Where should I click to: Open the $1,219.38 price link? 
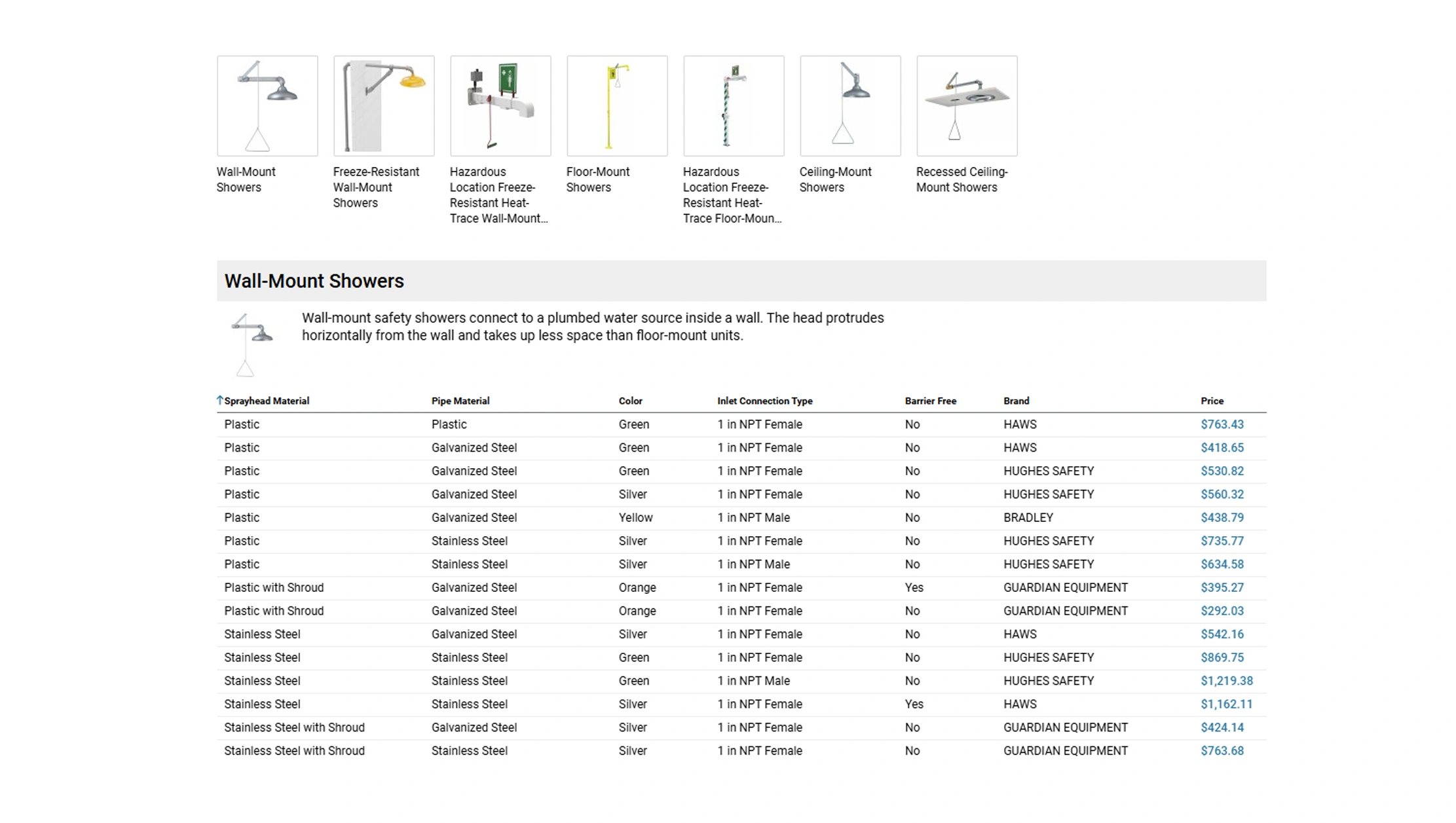(1227, 681)
